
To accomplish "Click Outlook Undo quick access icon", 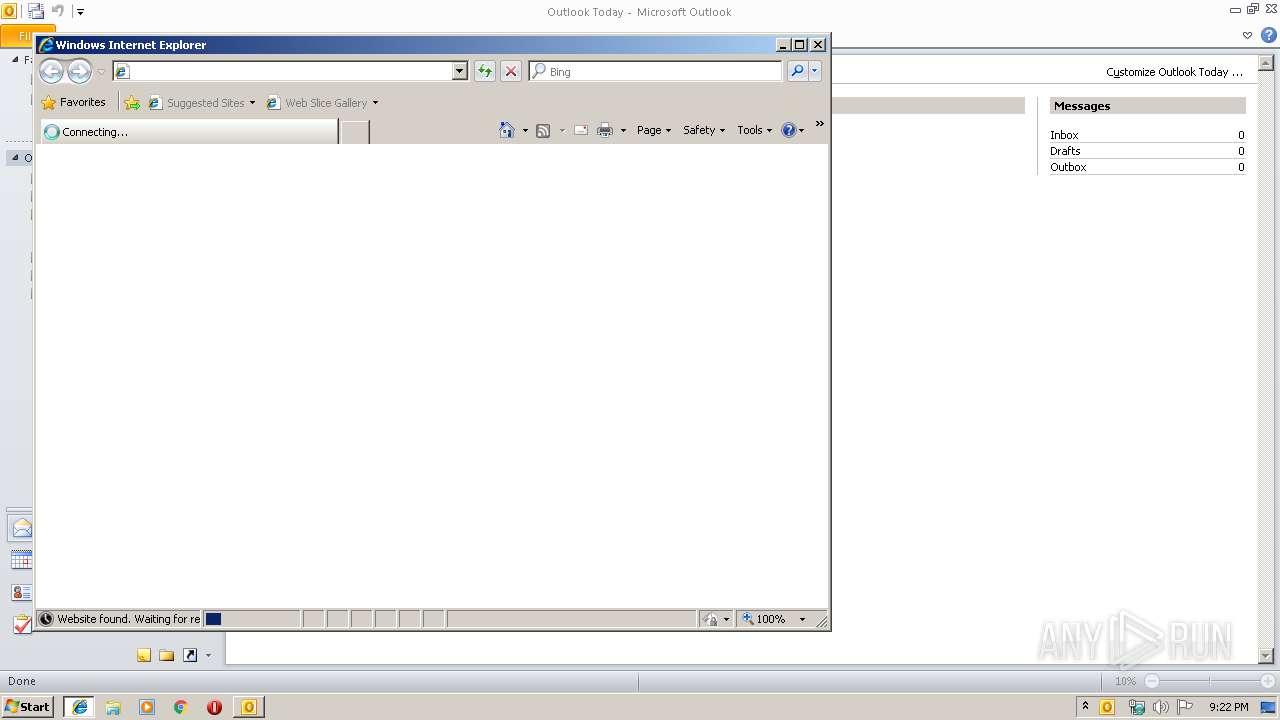I will coord(58,11).
